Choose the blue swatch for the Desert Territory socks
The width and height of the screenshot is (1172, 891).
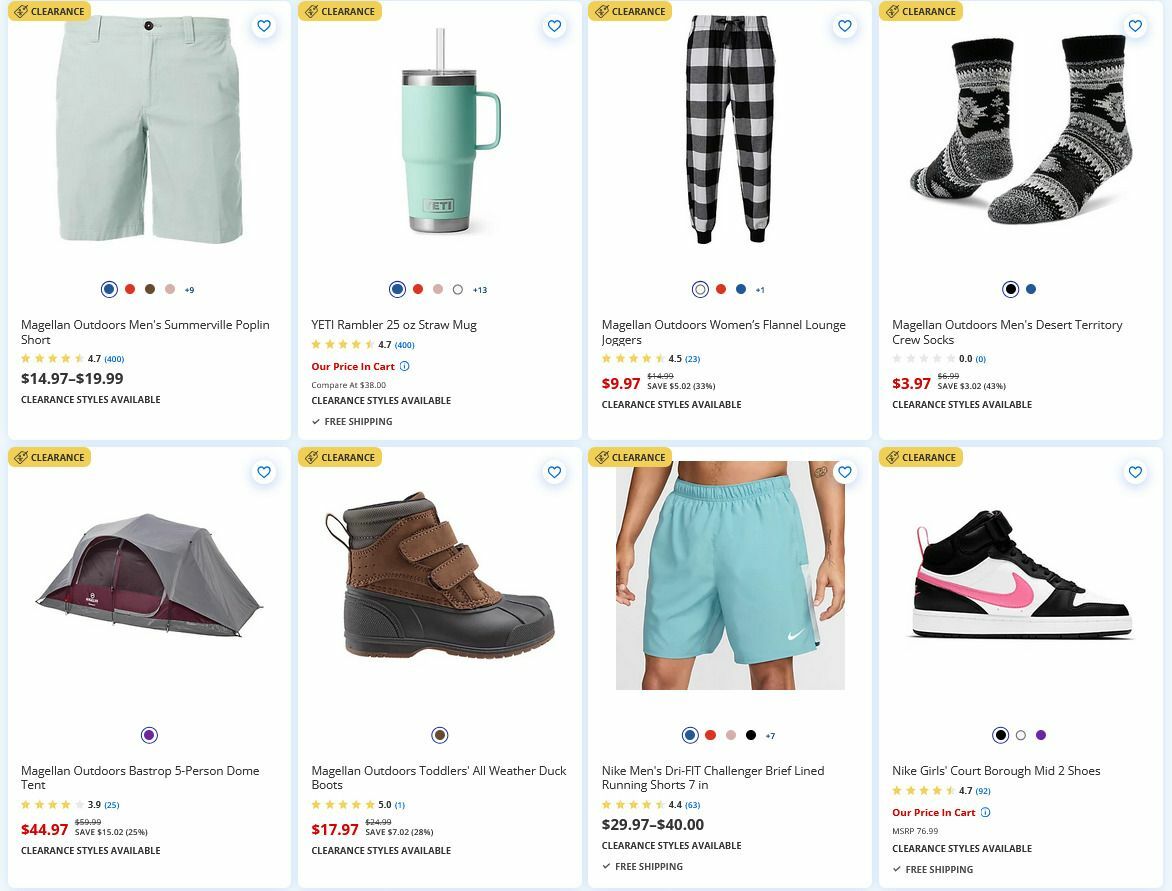click(x=1030, y=289)
